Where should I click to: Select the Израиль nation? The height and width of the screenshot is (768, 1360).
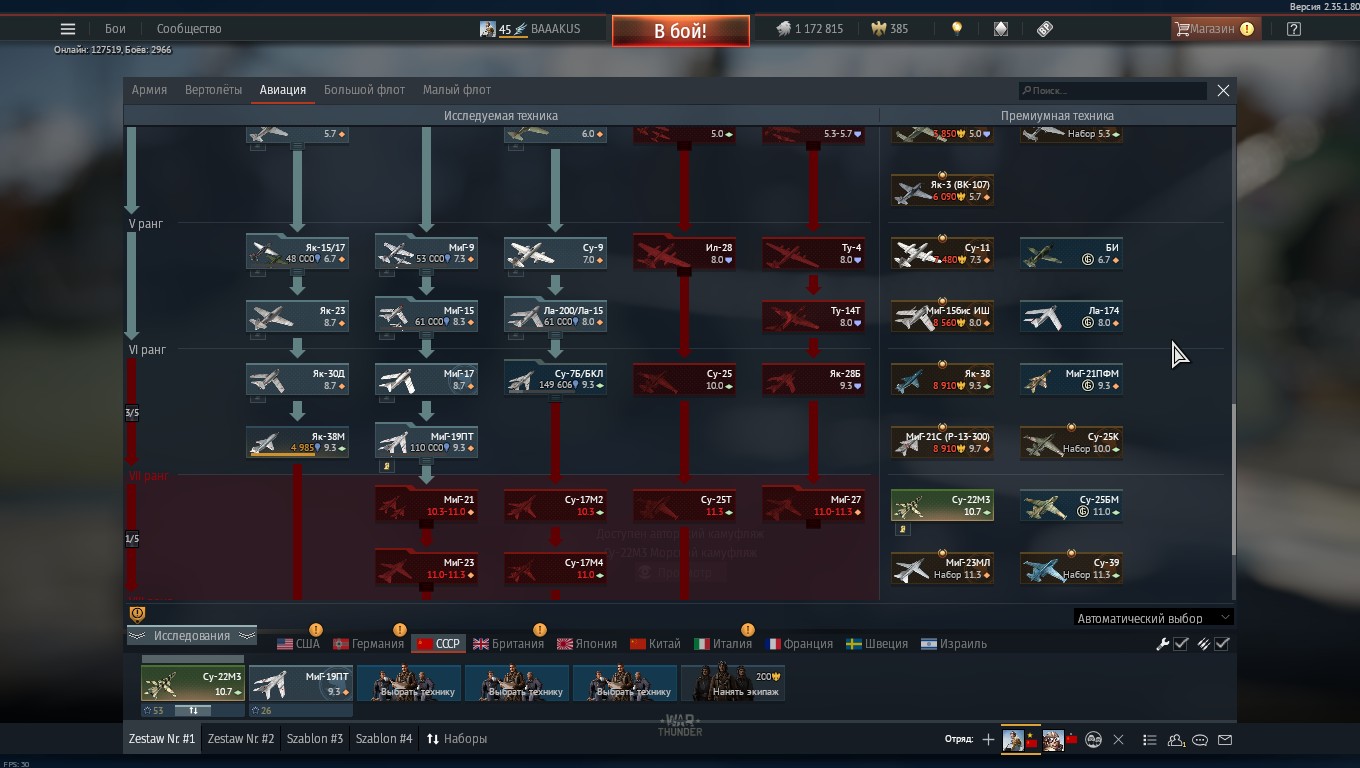[x=954, y=644]
